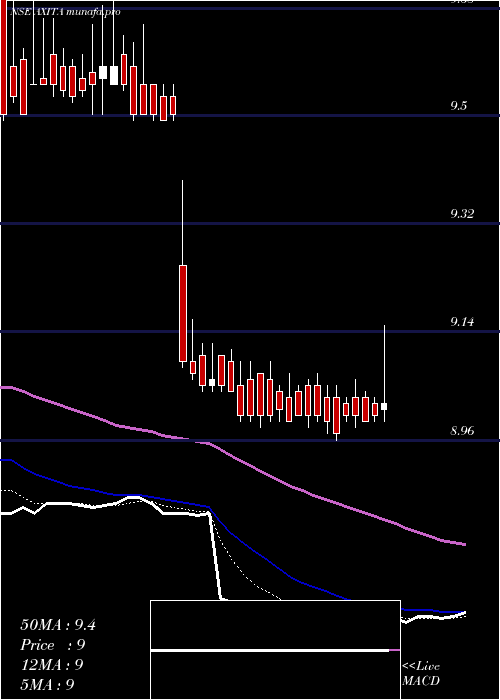Click the 8.96 price axis label
The height and width of the screenshot is (700, 500).
click(x=462, y=431)
